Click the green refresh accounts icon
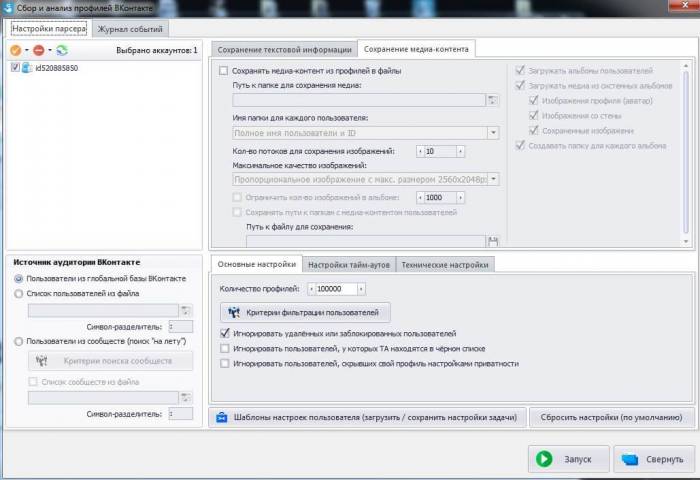This screenshot has height=480, width=700. [x=61, y=49]
